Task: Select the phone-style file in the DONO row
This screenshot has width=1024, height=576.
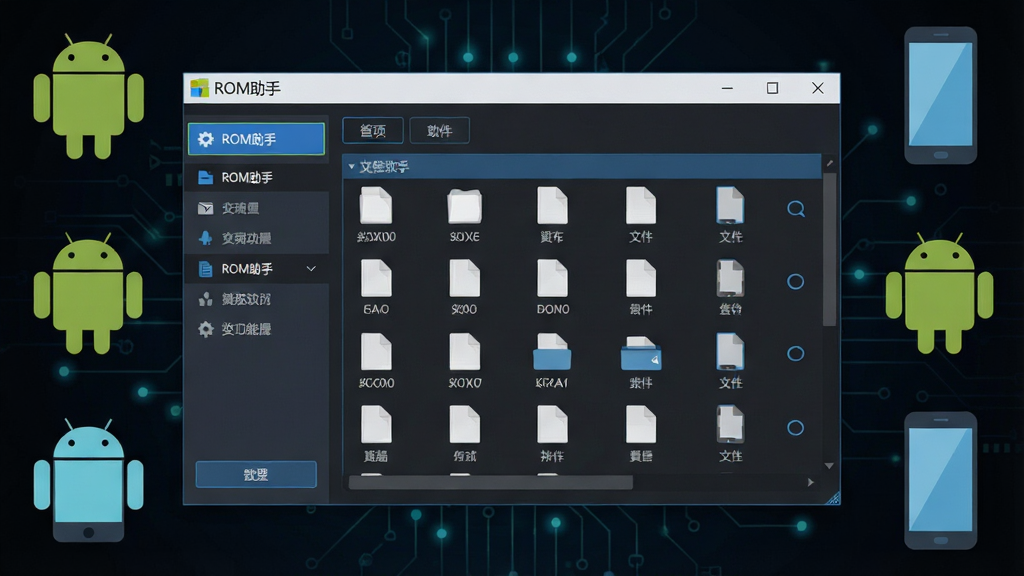Action: click(x=730, y=287)
